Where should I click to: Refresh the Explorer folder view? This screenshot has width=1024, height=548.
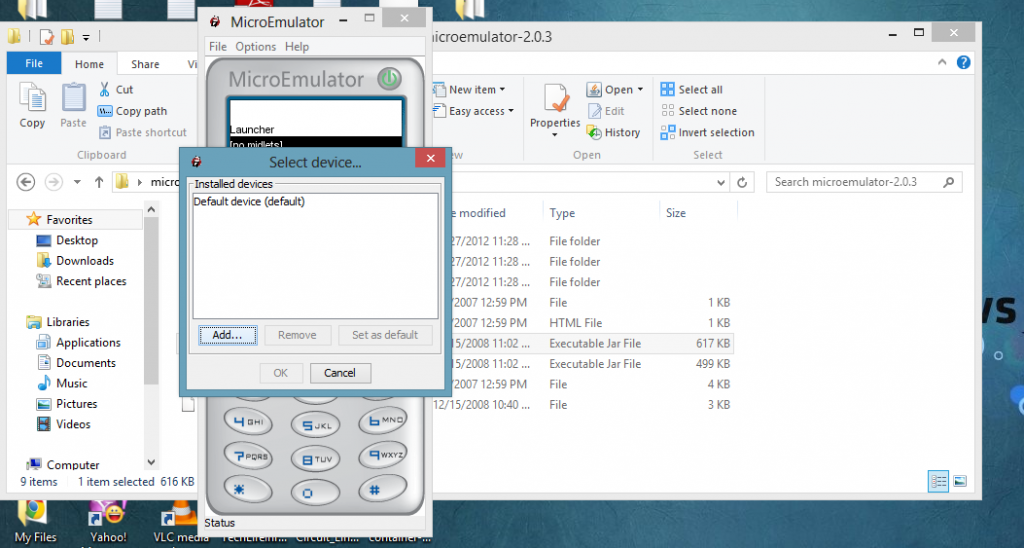742,183
